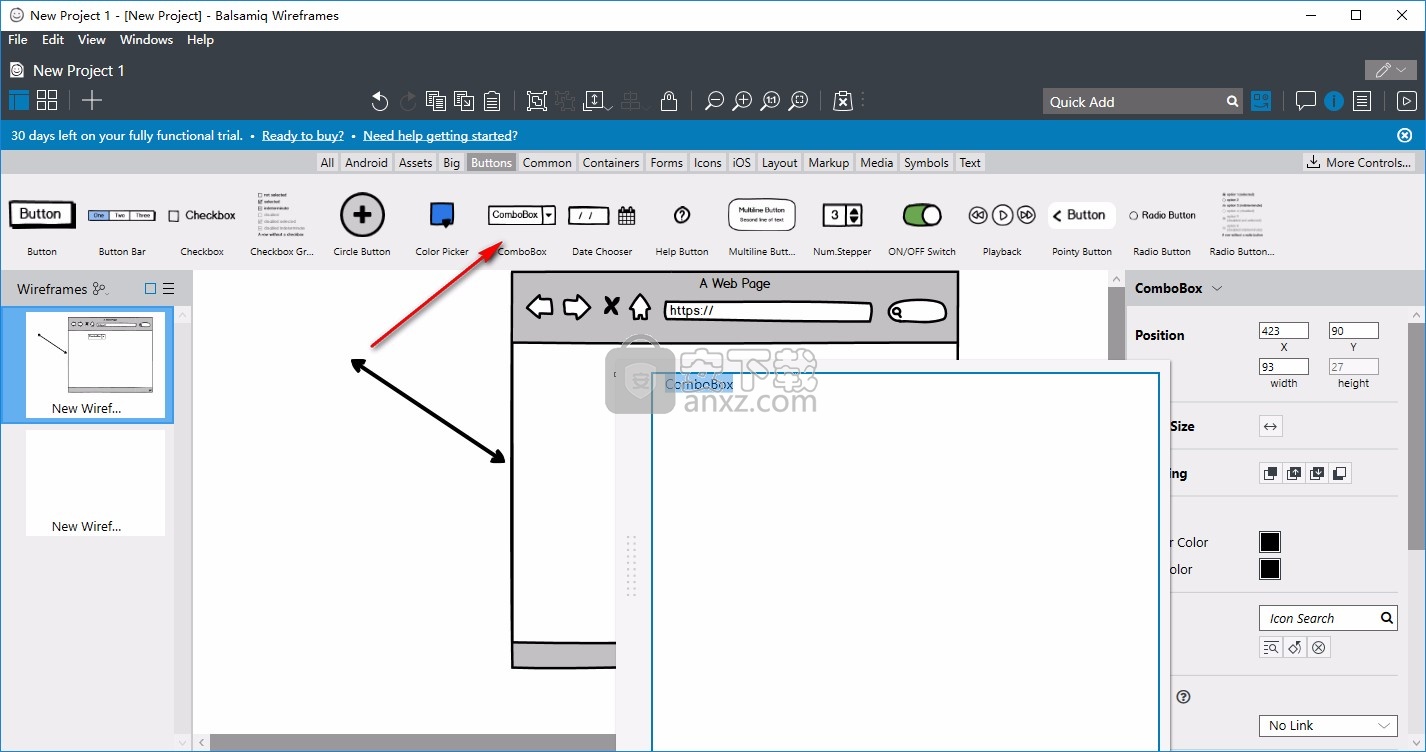Click the Group selection toolbar icon
1426x752 pixels.
pos(537,101)
